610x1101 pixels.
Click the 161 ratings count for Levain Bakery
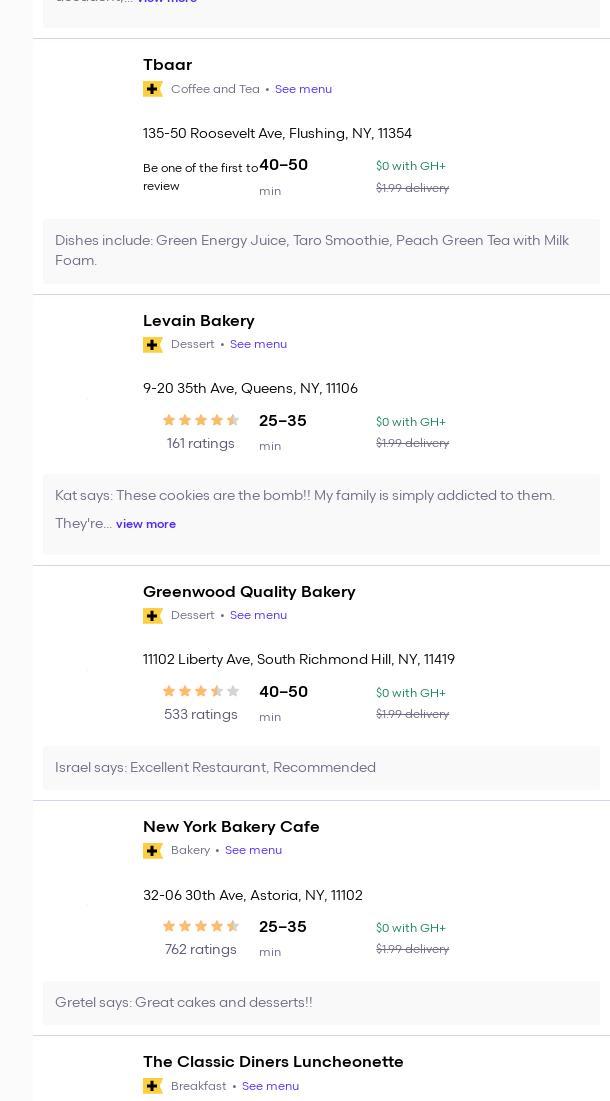click(x=200, y=444)
